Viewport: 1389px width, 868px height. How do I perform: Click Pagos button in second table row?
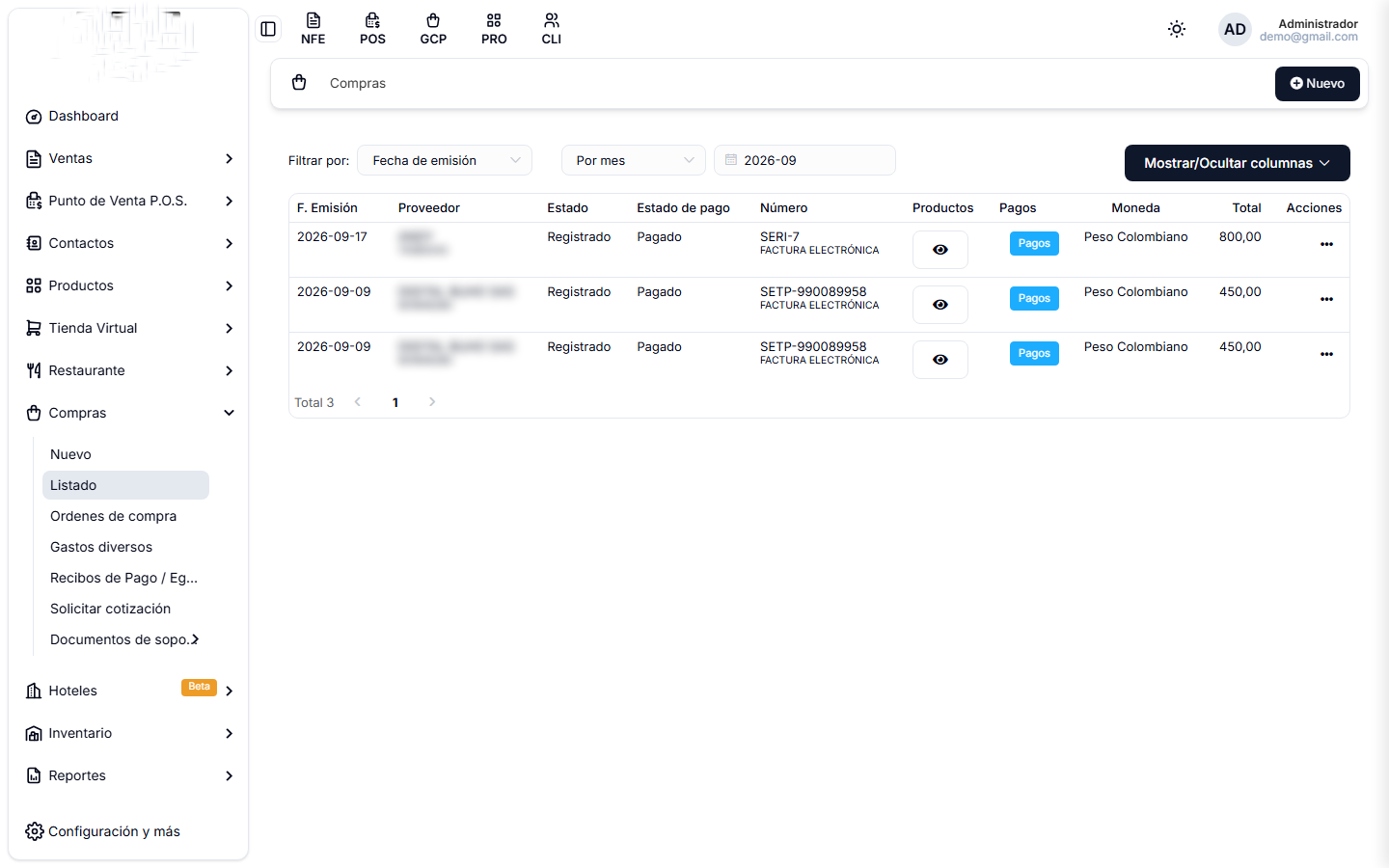pos(1034,298)
